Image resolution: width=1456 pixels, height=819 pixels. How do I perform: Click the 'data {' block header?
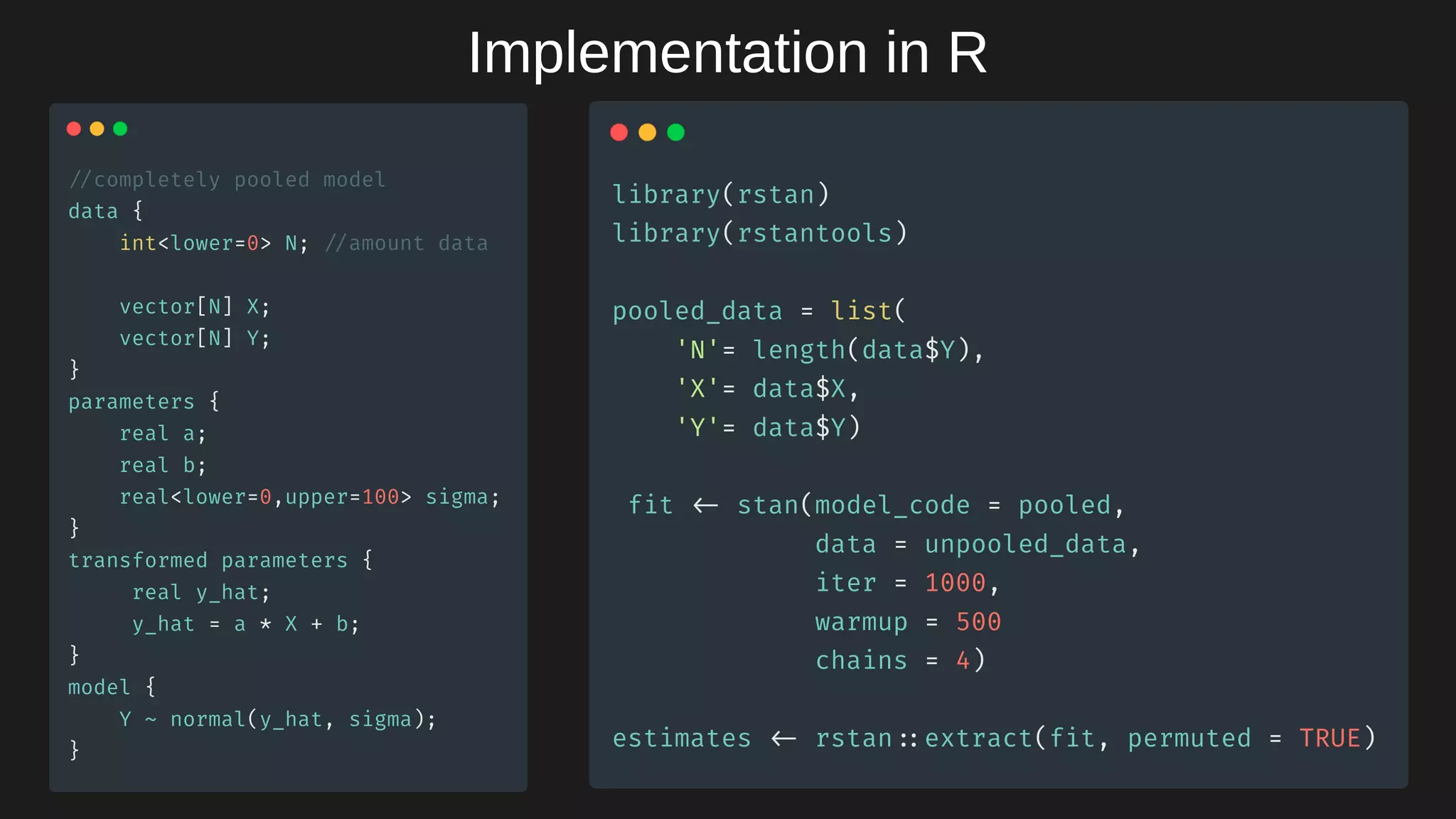pos(106,211)
